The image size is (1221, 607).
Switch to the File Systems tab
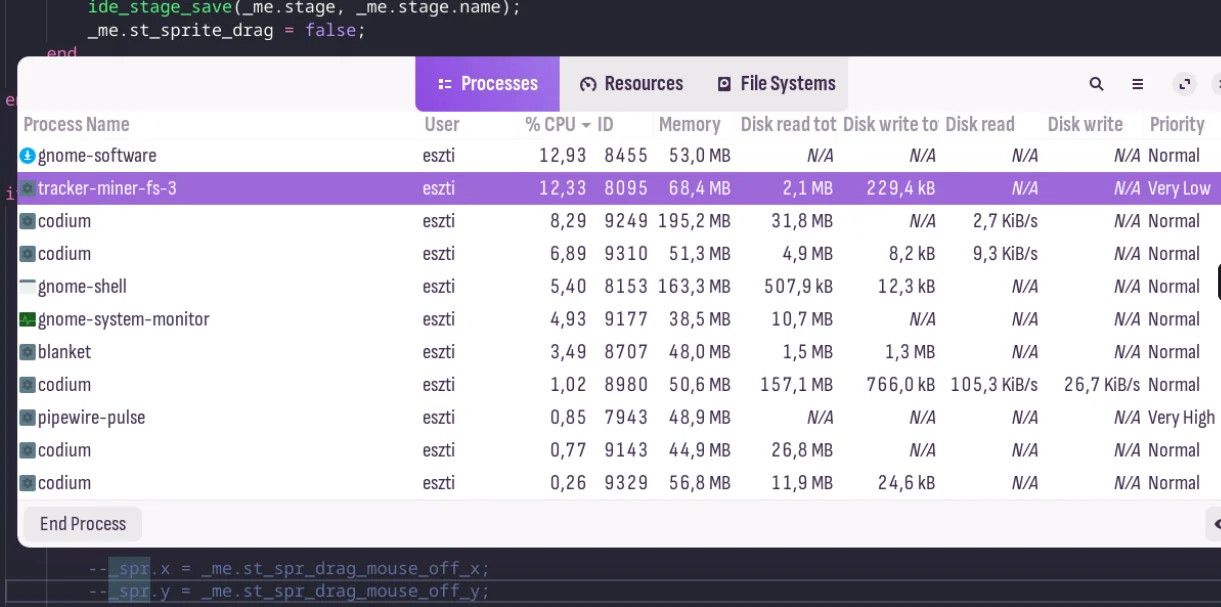pyautogui.click(x=776, y=84)
